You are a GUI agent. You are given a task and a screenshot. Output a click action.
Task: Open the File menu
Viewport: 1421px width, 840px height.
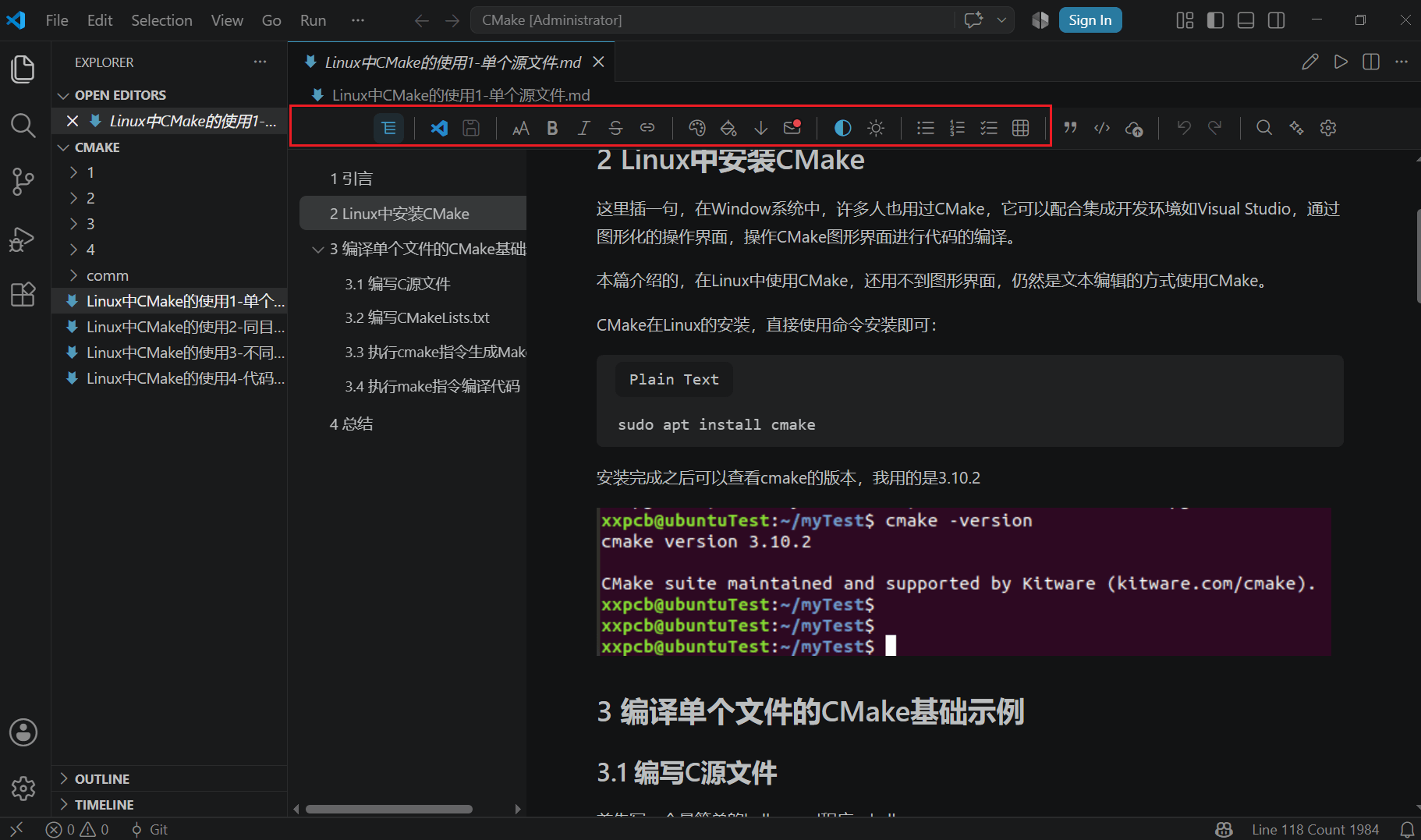pos(57,20)
